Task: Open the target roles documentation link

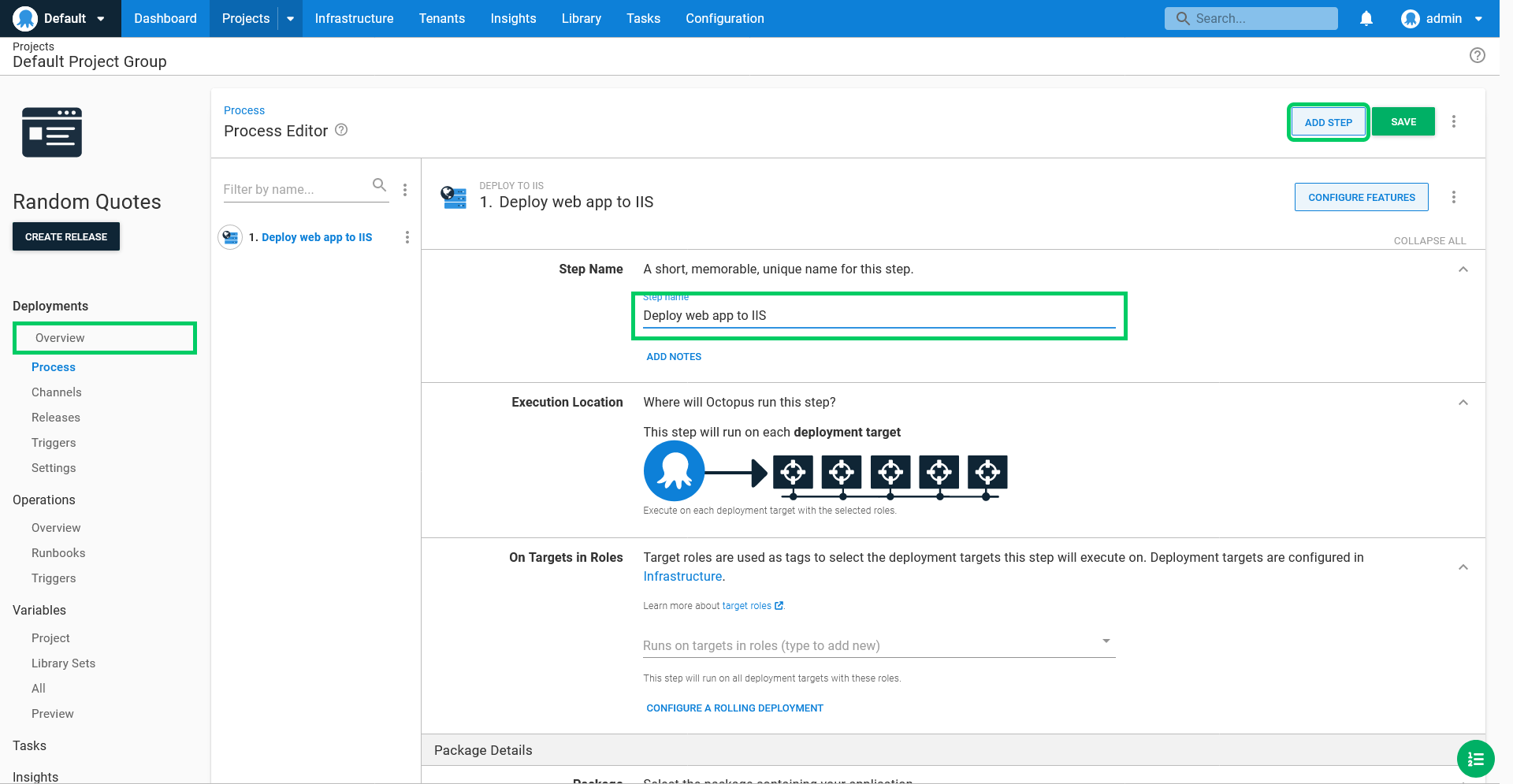Action: (746, 606)
